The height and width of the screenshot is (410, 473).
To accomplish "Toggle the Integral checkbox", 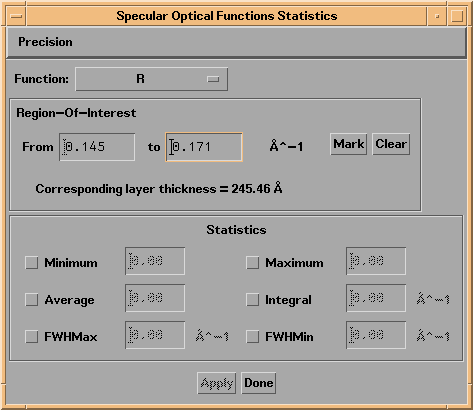I will 252,300.
